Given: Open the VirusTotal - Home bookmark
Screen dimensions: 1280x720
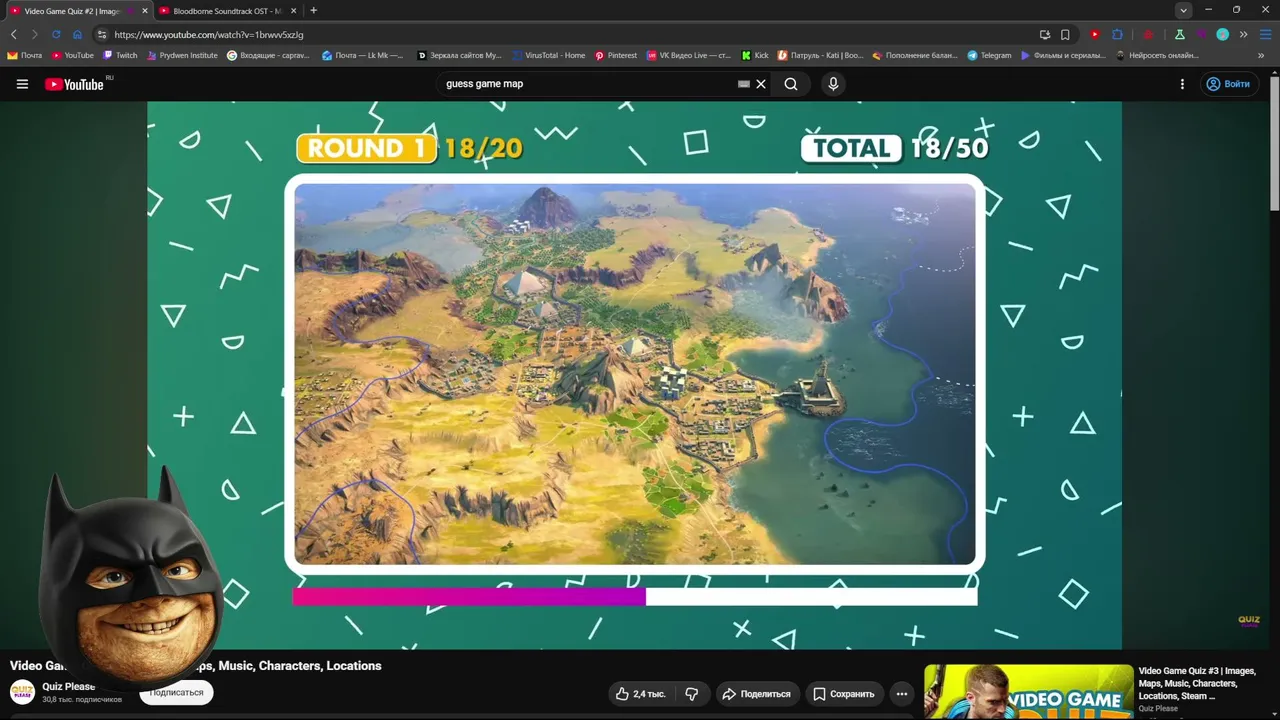Looking at the screenshot, I should coord(548,56).
